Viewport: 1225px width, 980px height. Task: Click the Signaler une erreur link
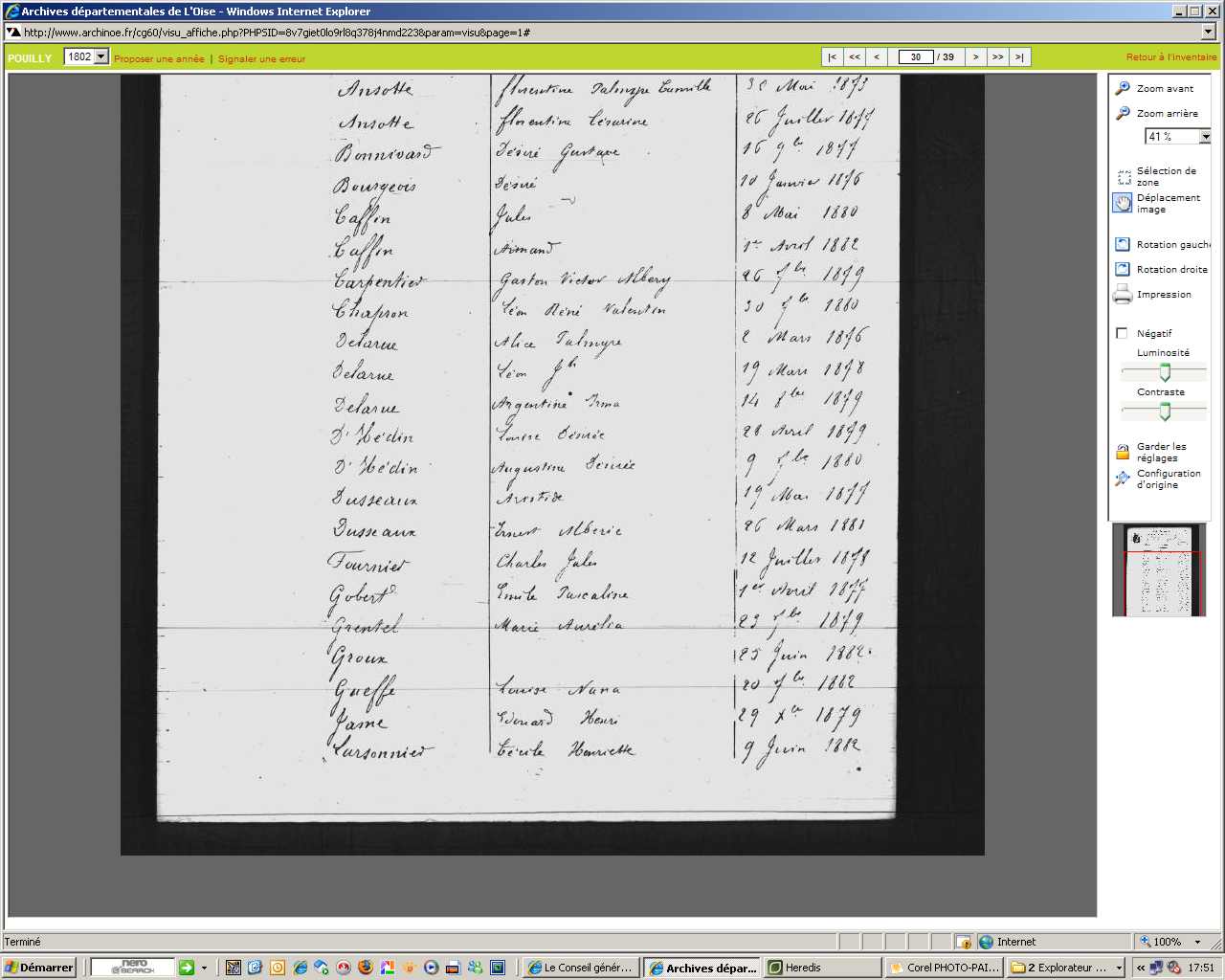pos(261,59)
